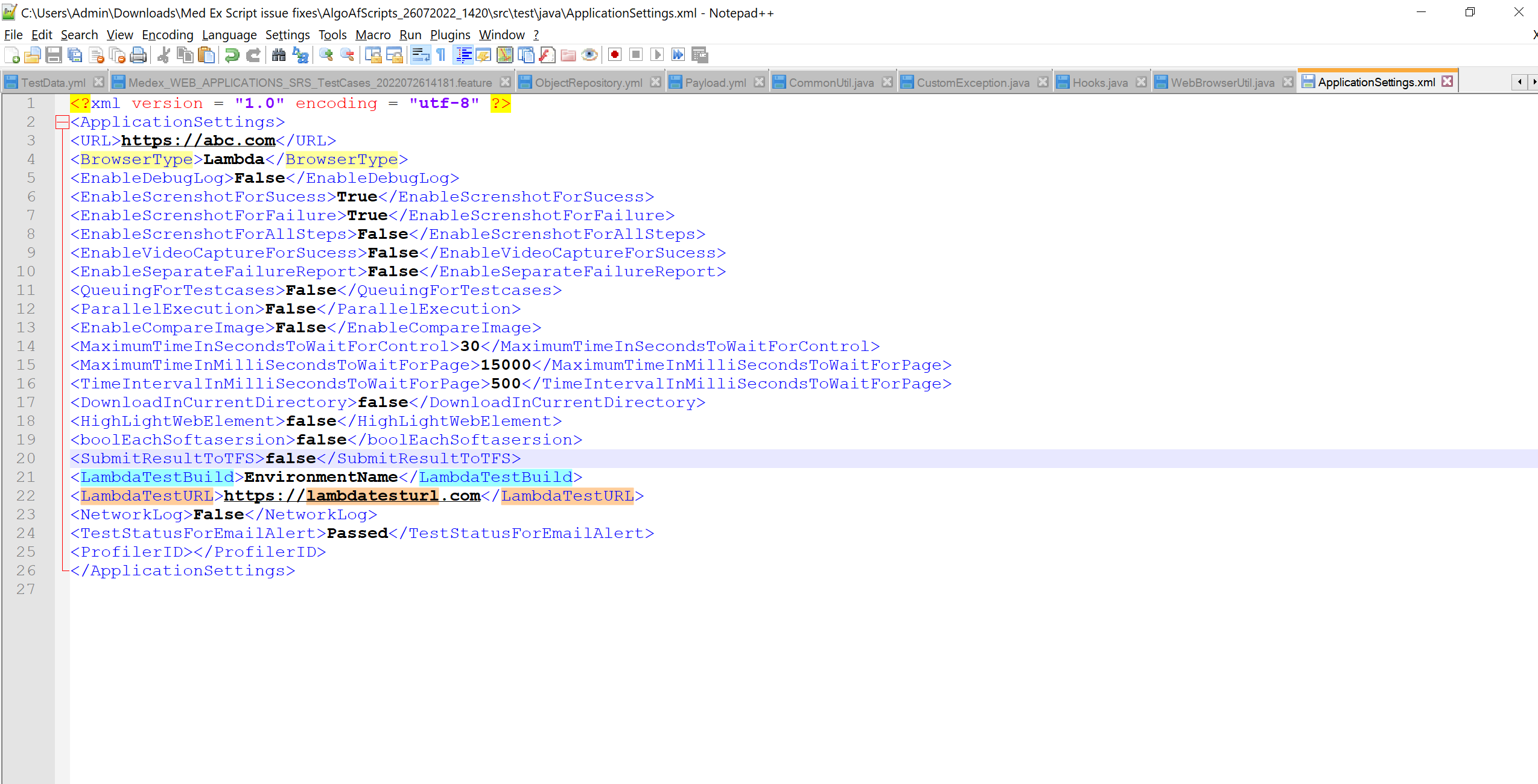Click line number 20 in the margin
This screenshot has height=784, width=1538.
26,458
